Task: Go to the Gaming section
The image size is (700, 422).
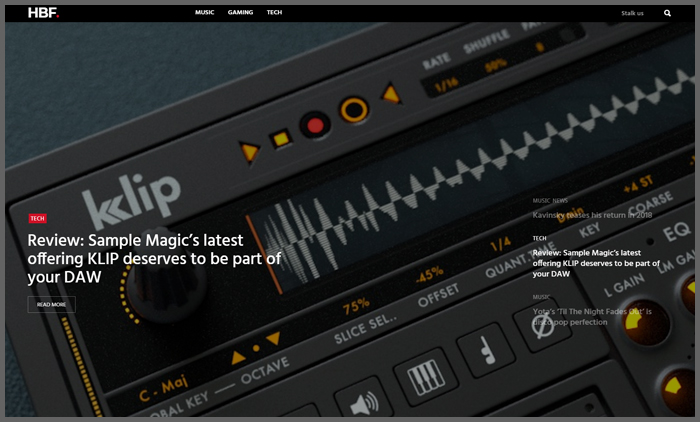Action: [x=240, y=13]
